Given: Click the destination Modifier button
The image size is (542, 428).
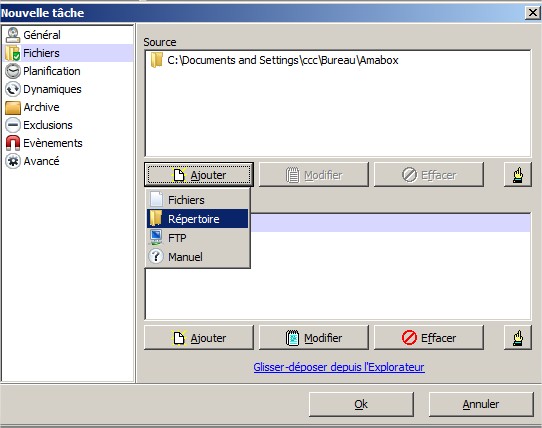Looking at the screenshot, I should point(314,337).
